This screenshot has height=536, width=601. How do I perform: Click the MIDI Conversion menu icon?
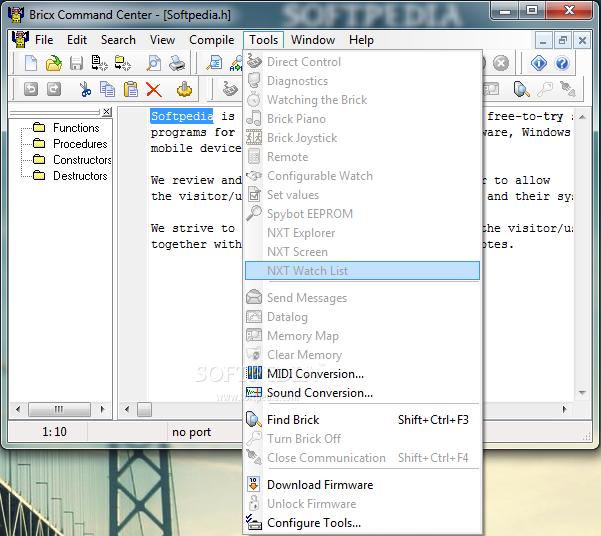point(254,373)
